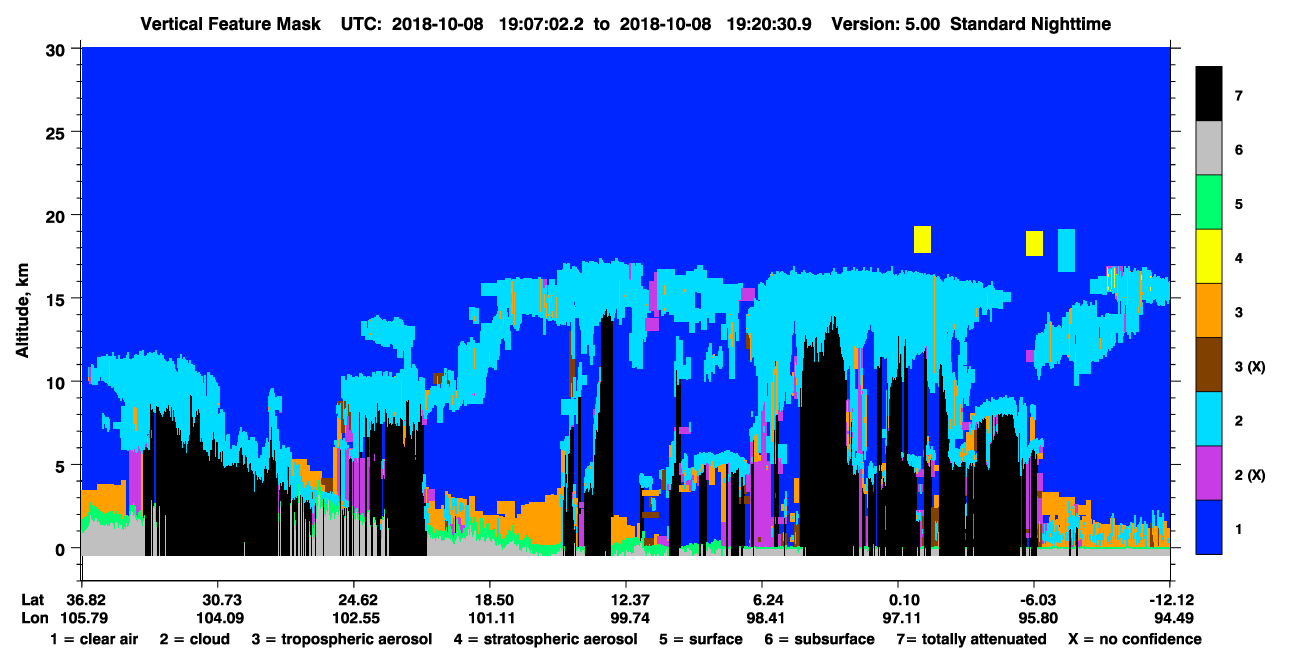Click the yellow stratospheric aerosol patch above latitude 0.10
Screen dimensions: 1300x667
922,239
